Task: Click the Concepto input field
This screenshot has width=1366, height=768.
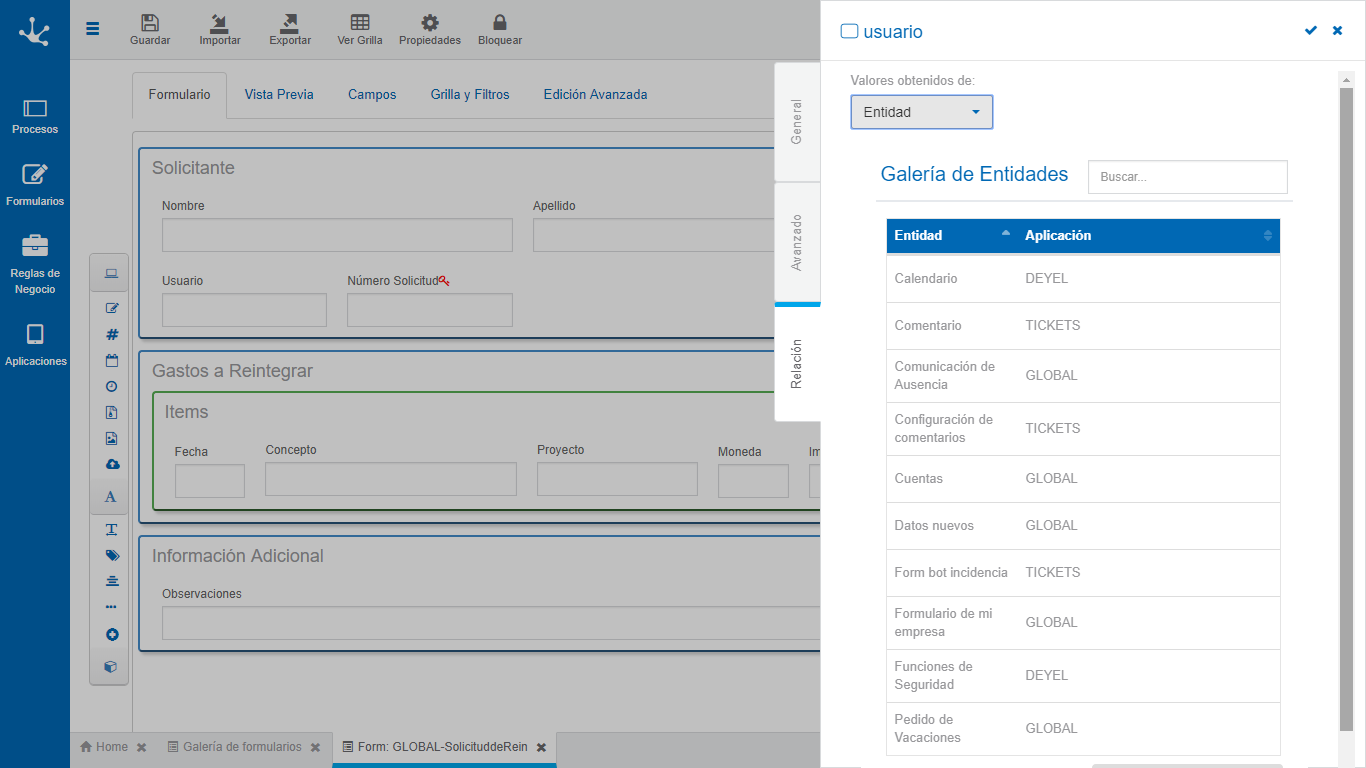Action: [391, 479]
